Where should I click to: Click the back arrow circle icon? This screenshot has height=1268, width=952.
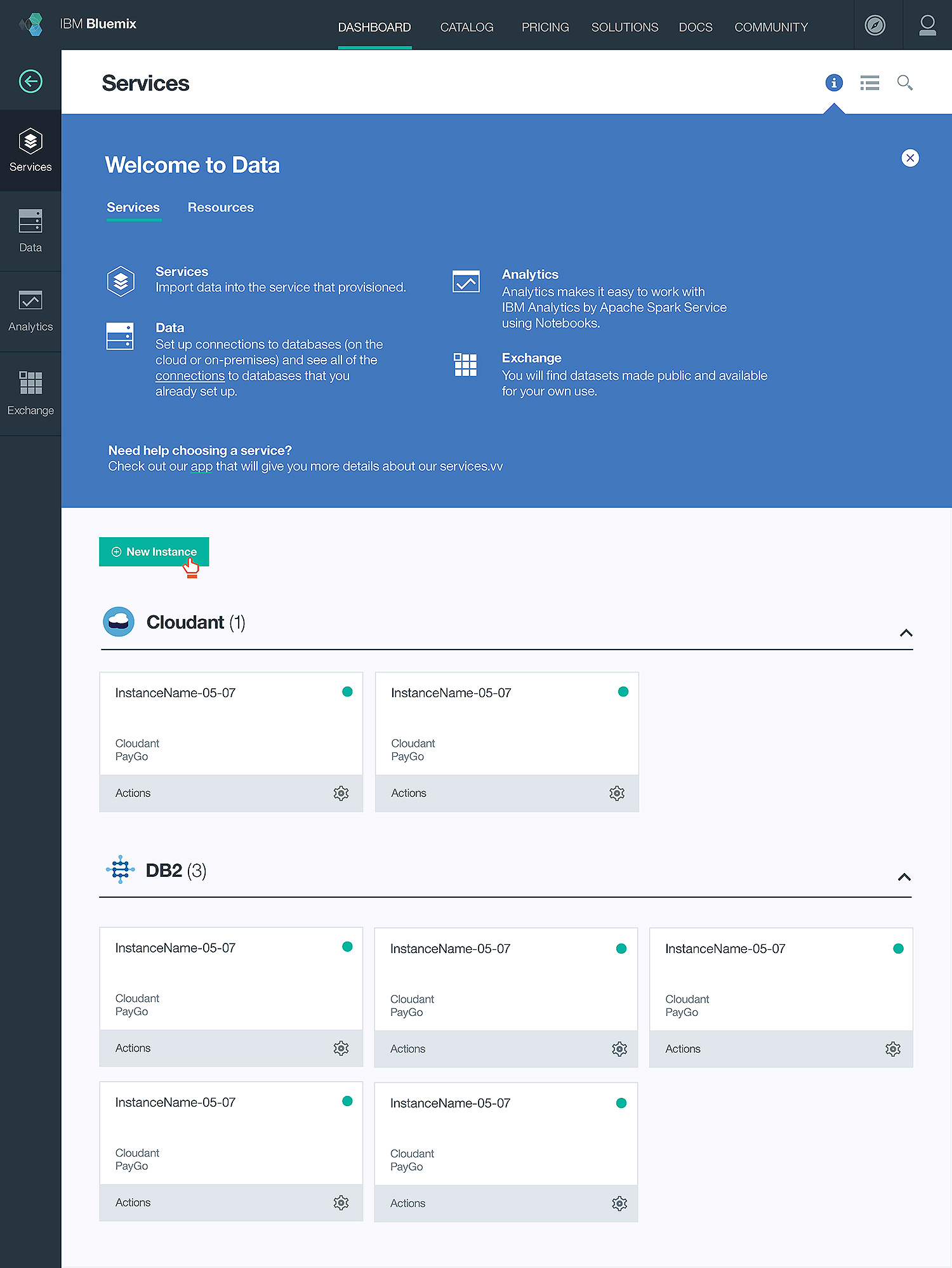30,81
